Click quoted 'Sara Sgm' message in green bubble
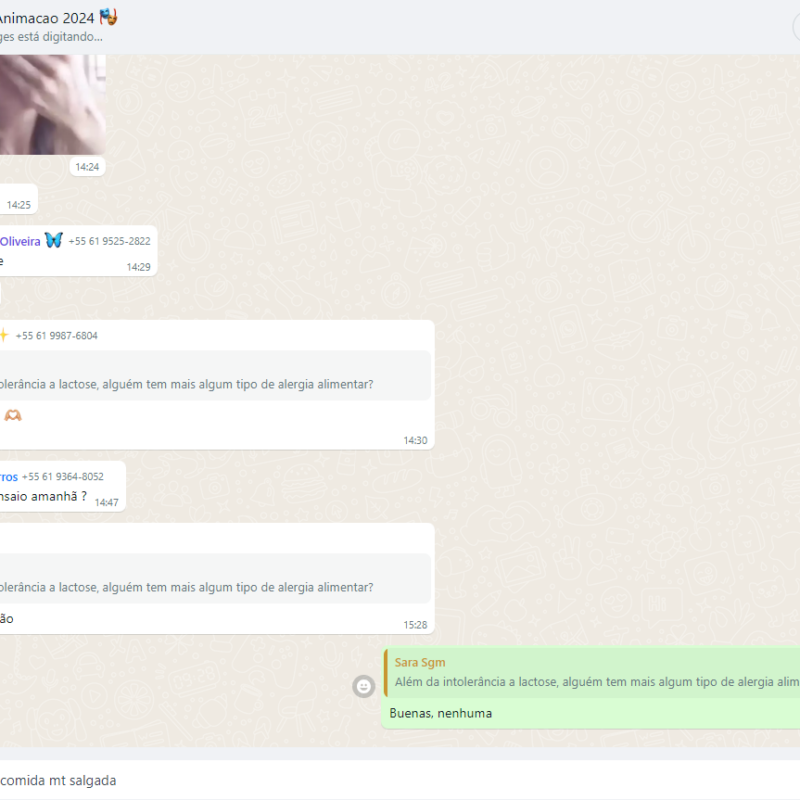 592,672
